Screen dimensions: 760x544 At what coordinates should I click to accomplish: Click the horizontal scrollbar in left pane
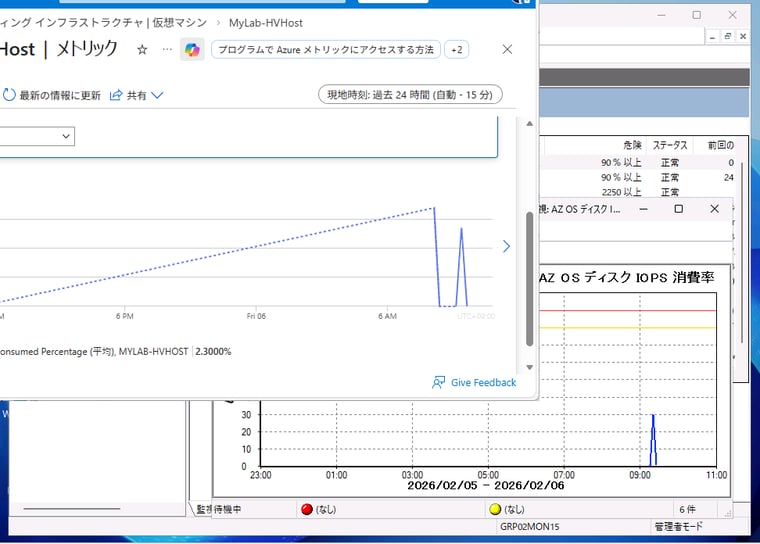72,509
